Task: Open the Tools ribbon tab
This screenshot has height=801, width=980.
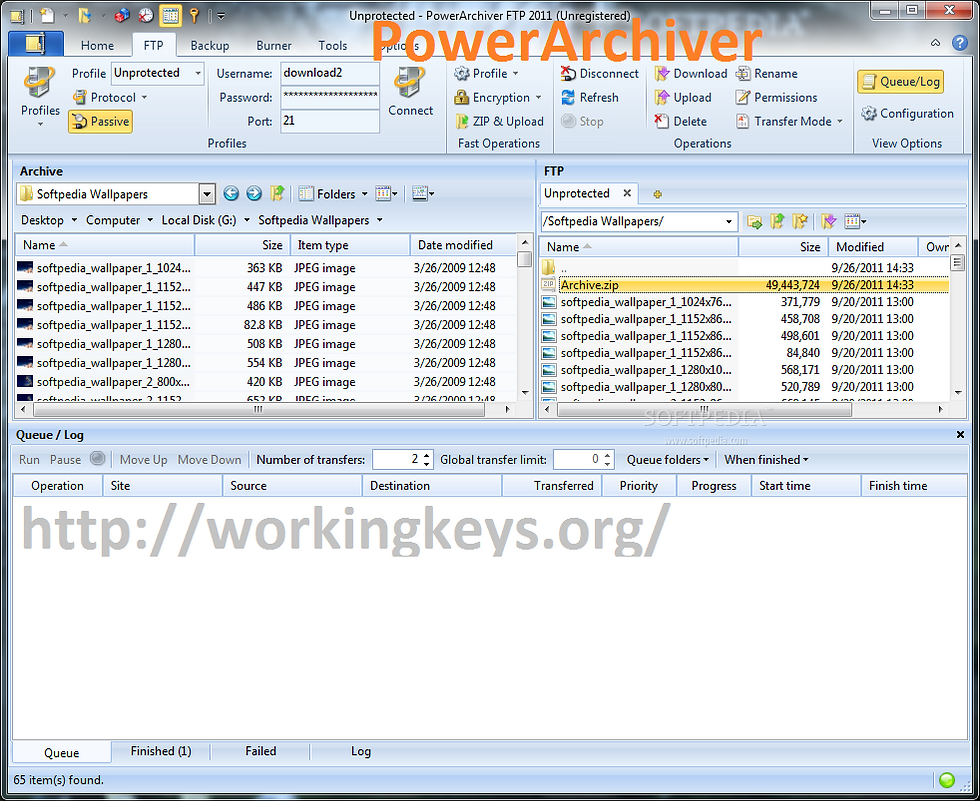Action: (x=332, y=46)
